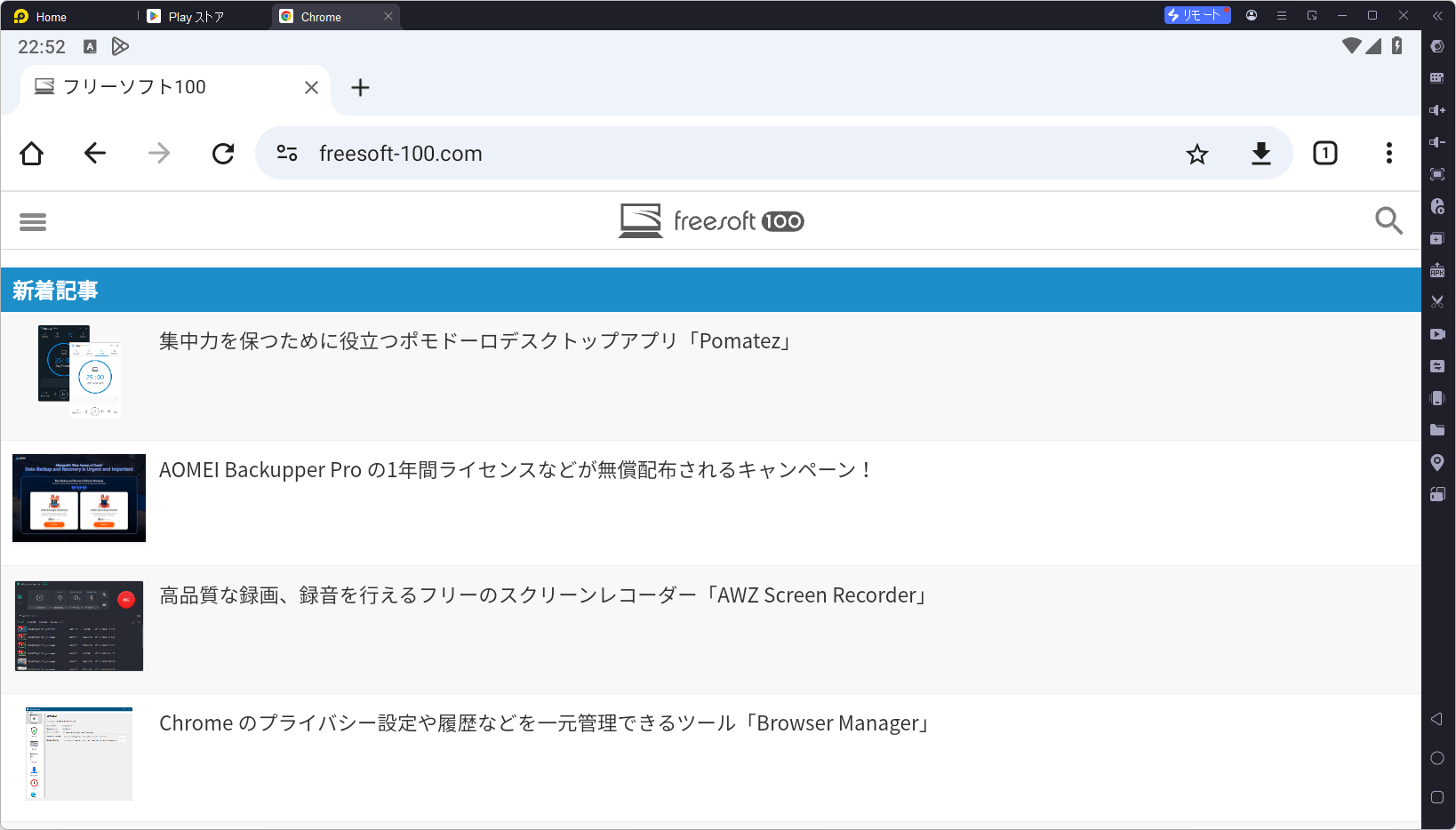Click the AWZ Screen Recorder article thumbnail

78,626
